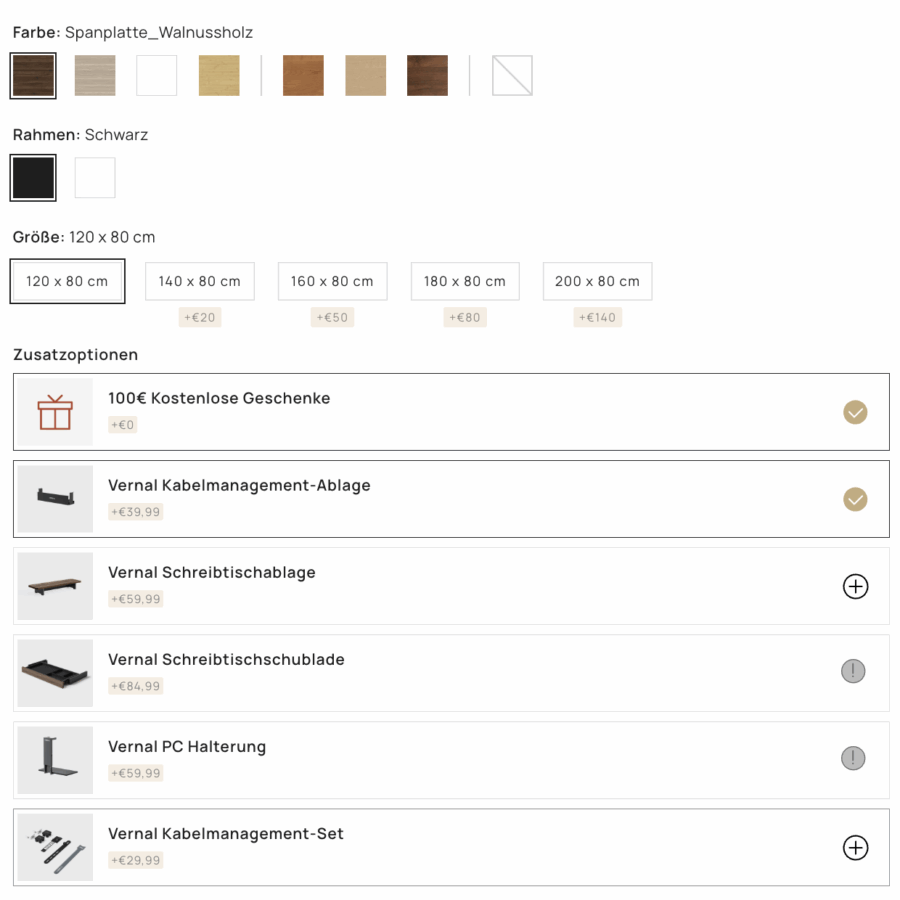Click the +€140 surcharge label
The height and width of the screenshot is (900, 900).
point(598,317)
